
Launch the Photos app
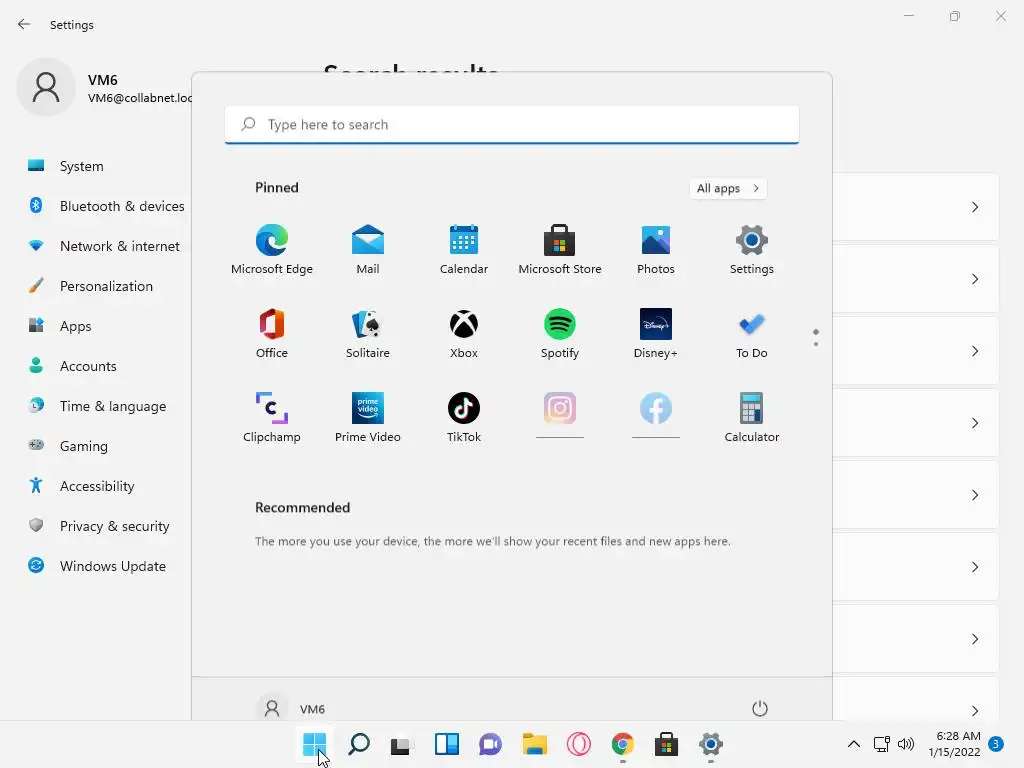coord(656,249)
